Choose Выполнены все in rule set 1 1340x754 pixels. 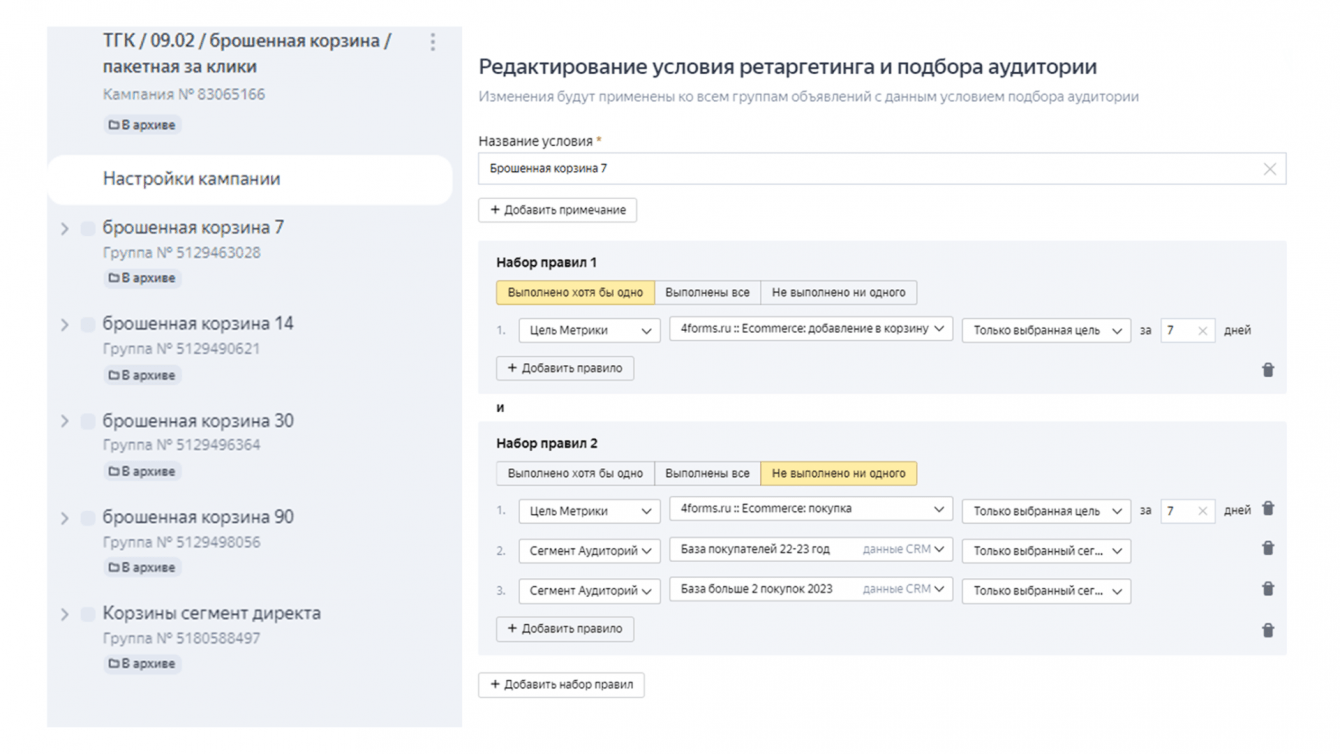(x=707, y=293)
